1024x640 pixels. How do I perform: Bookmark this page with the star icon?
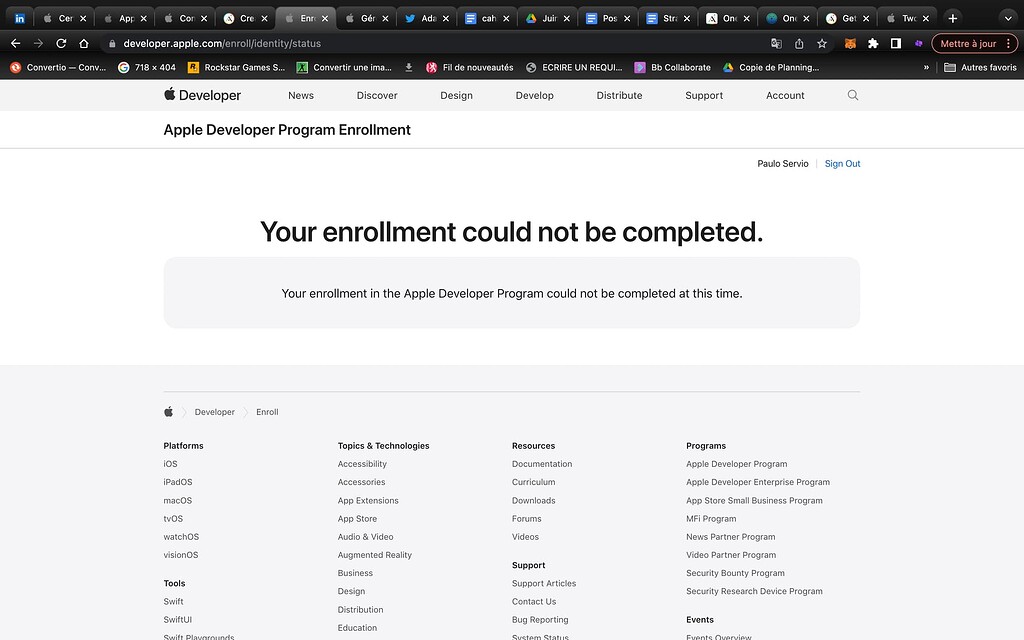tap(820, 43)
